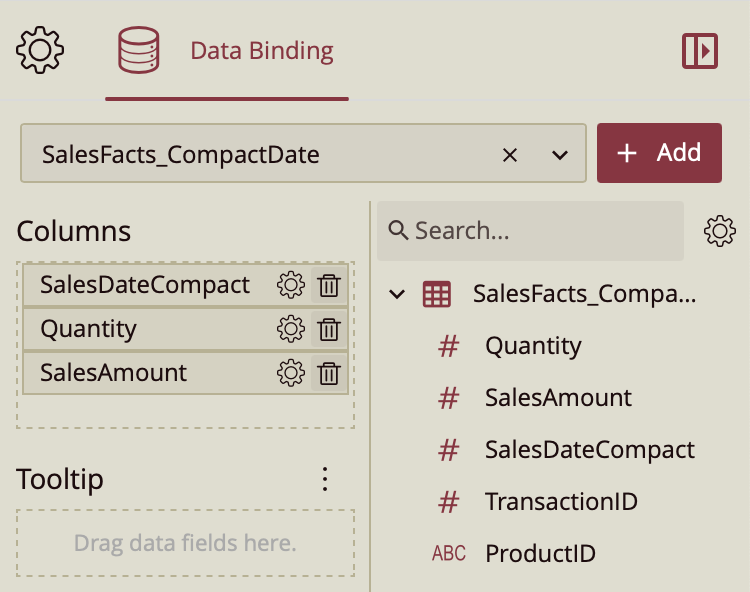Remove the SalesAmount column with the trash icon

click(328, 373)
